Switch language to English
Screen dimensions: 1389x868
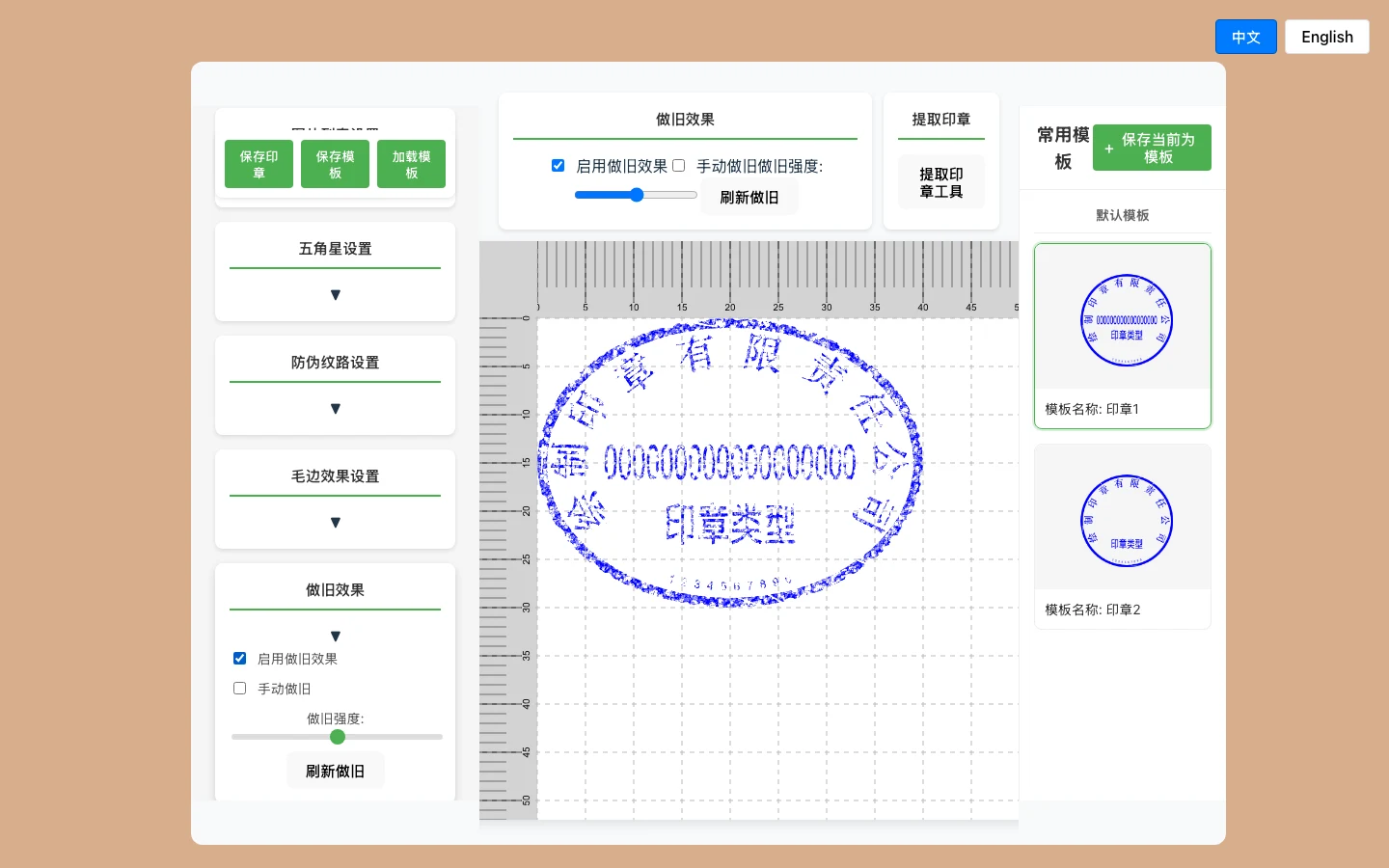point(1326,37)
